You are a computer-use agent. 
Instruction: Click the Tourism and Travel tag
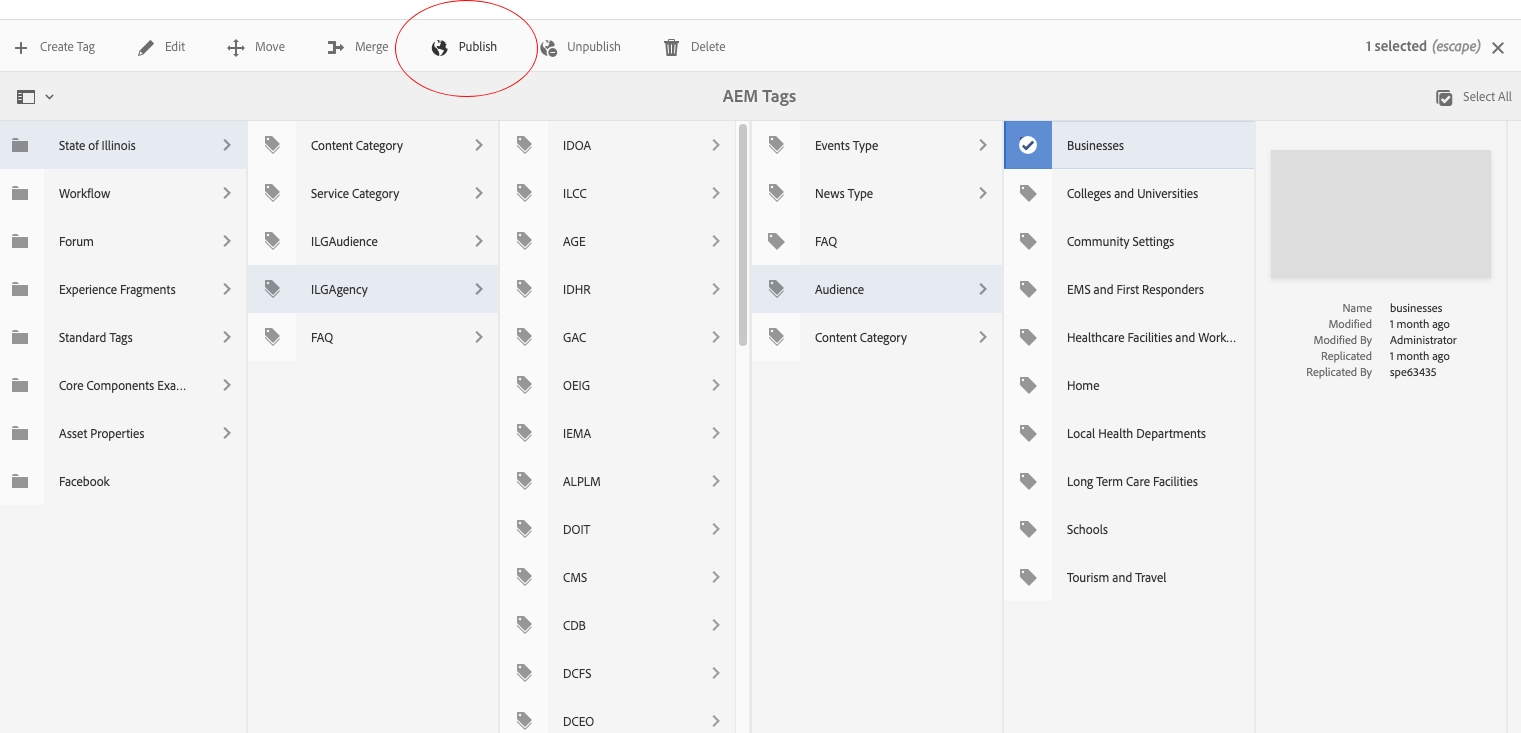(1116, 577)
